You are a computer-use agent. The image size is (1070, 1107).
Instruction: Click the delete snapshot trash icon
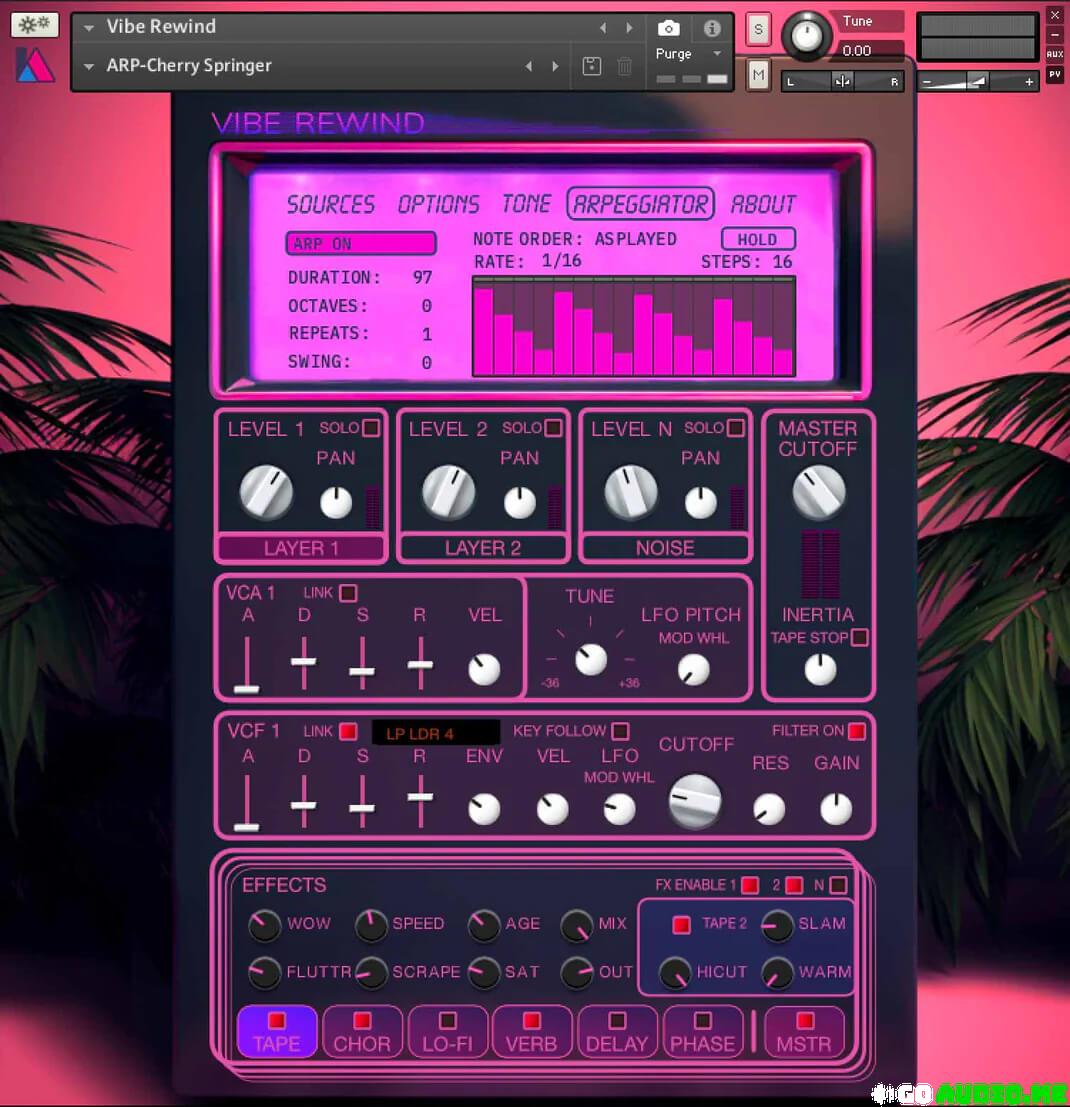click(x=625, y=66)
